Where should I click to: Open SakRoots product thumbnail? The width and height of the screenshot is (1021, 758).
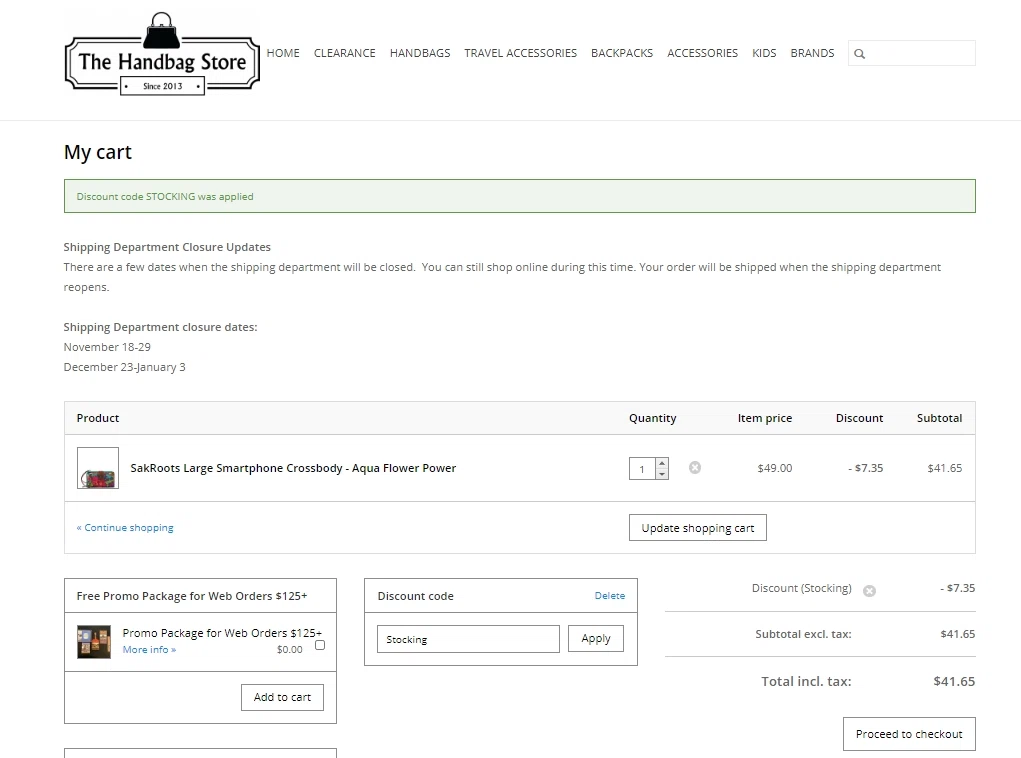(98, 468)
